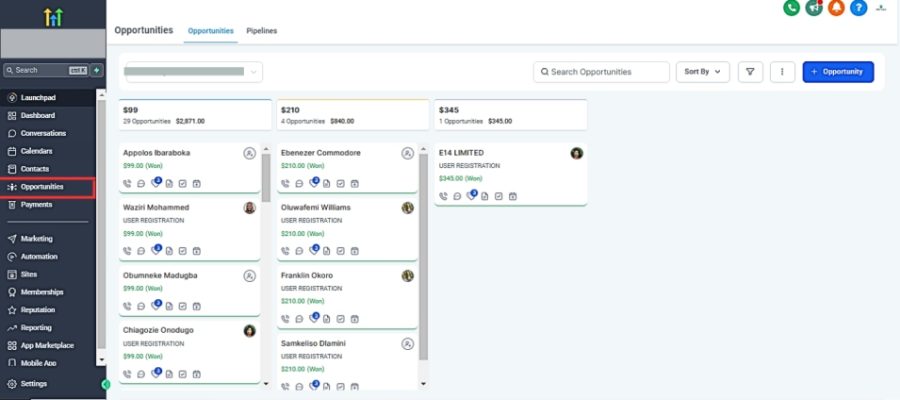This screenshot has height=400, width=900.
Task: Click calendar icon on E14 LIMITED card
Action: (x=511, y=196)
